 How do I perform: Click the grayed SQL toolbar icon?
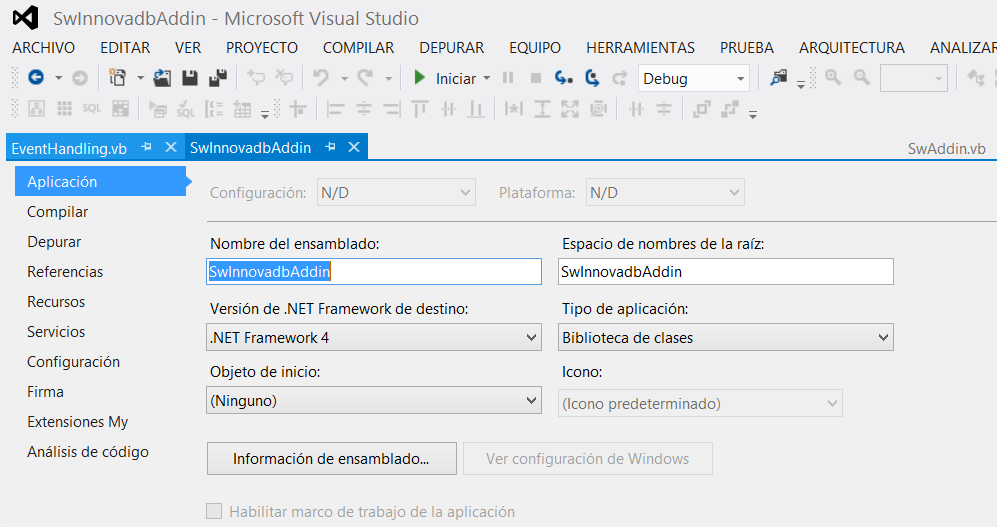pyautogui.click(x=92, y=109)
